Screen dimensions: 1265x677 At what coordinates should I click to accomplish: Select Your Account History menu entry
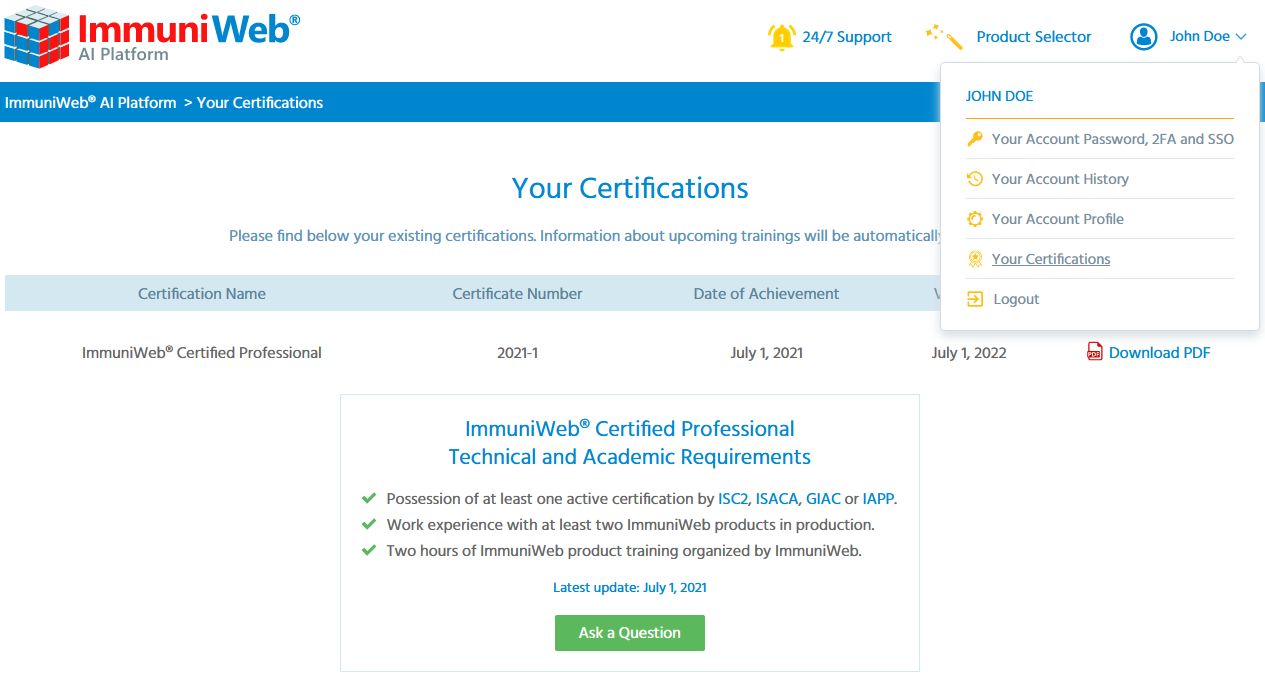click(x=1060, y=179)
